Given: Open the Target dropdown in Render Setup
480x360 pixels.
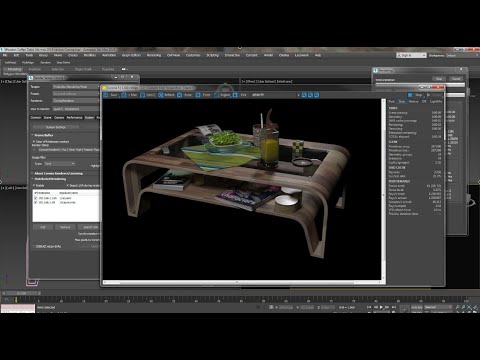Looking at the screenshot, I should (x=76, y=87).
